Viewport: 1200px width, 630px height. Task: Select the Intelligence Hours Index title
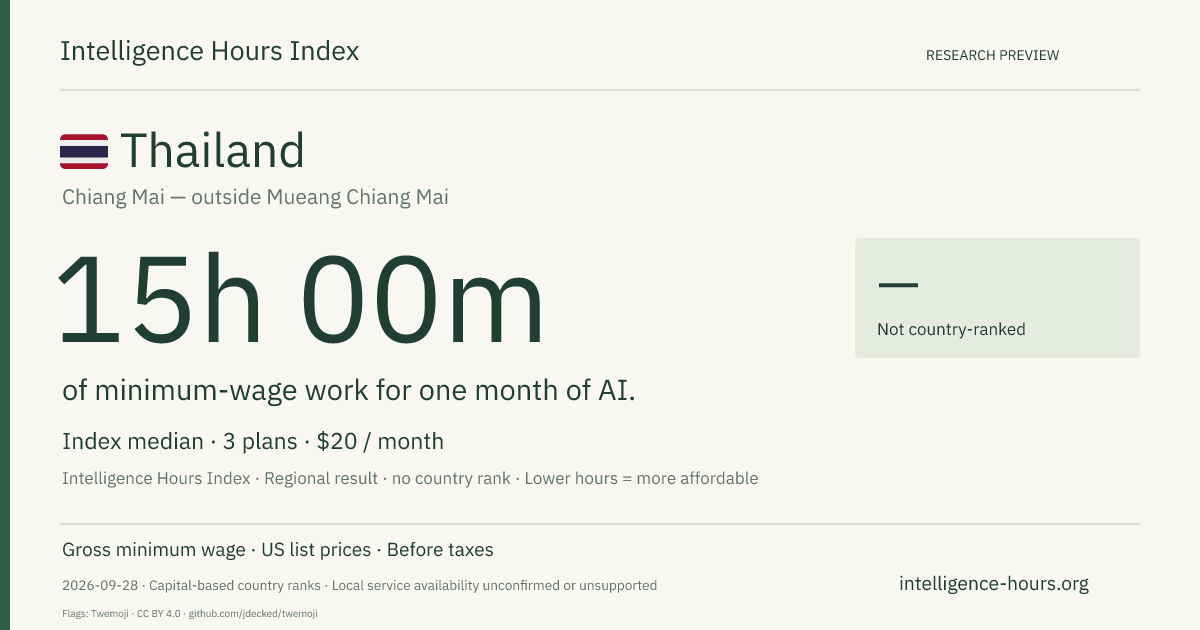coord(210,52)
